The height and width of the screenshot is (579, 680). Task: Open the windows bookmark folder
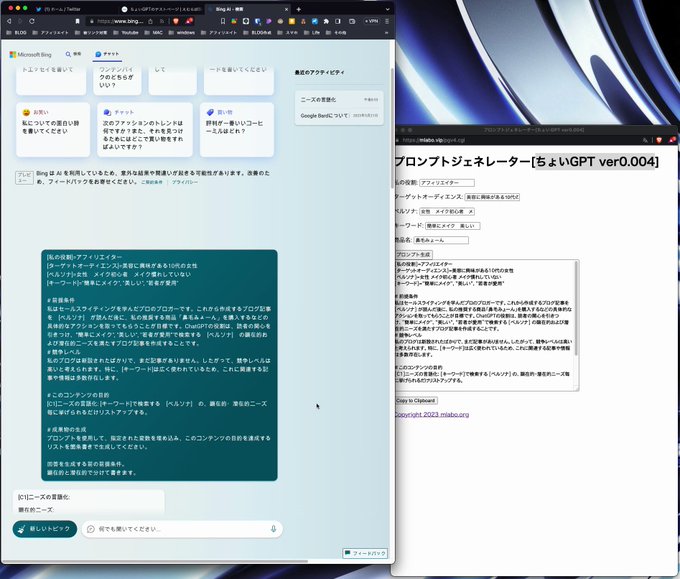[182, 33]
